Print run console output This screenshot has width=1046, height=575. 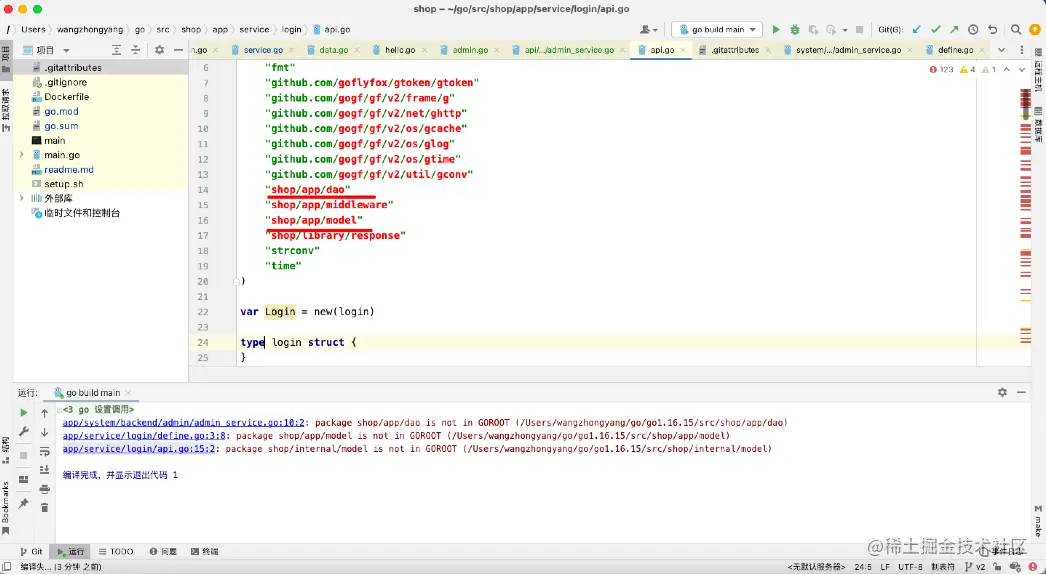pyautogui.click(x=45, y=489)
